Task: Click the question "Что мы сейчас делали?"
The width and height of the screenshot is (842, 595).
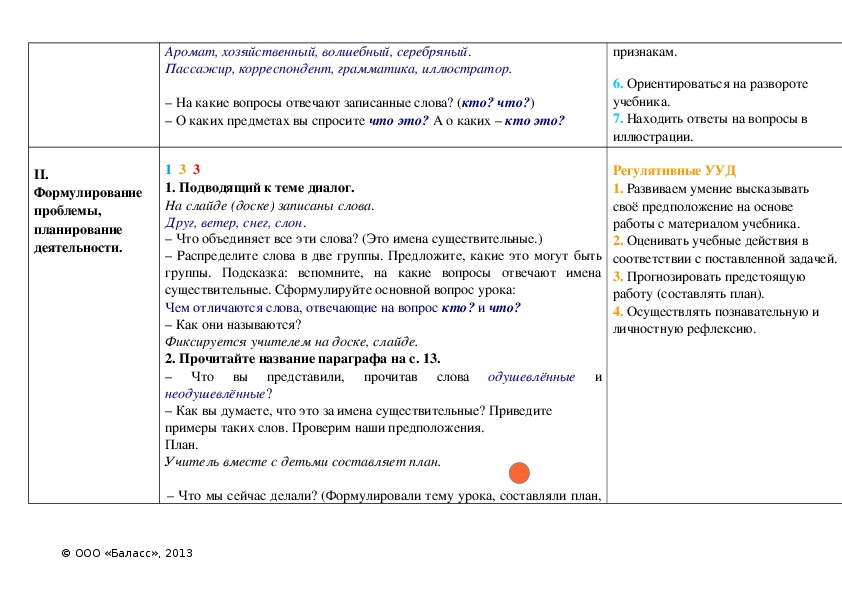Action: pos(248,496)
